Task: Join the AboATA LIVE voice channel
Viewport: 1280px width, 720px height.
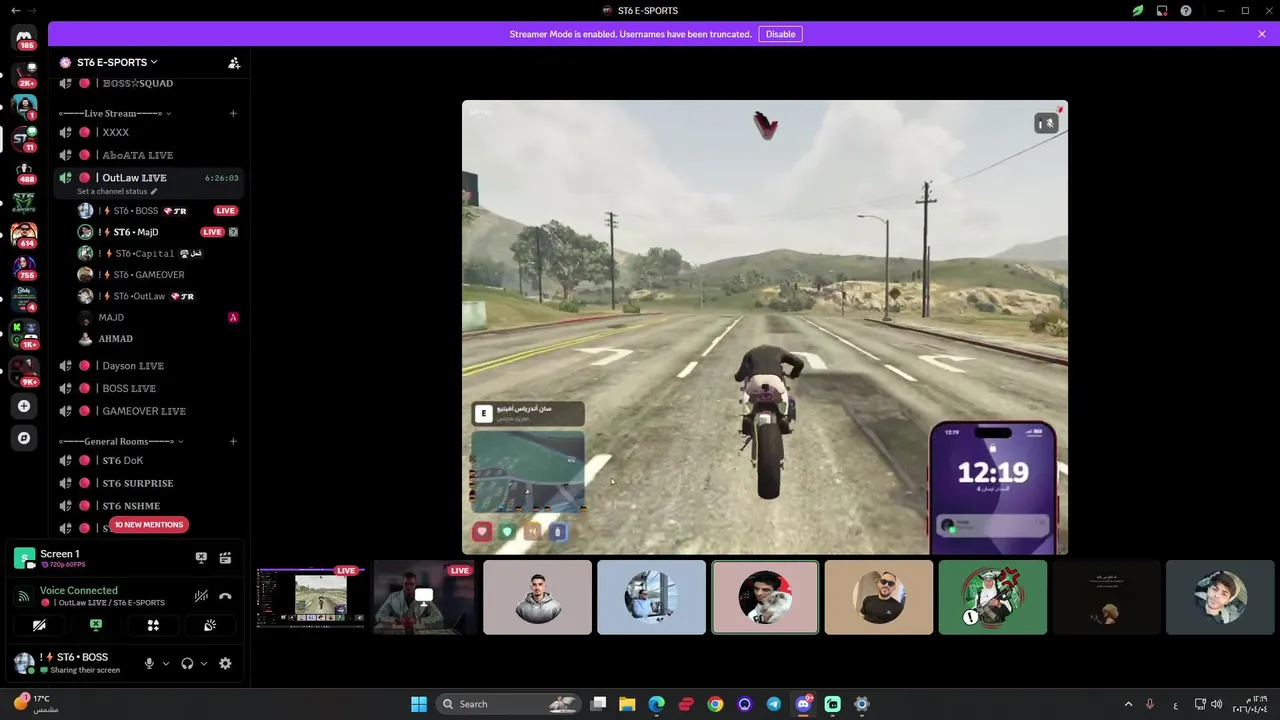Action: [x=149, y=155]
